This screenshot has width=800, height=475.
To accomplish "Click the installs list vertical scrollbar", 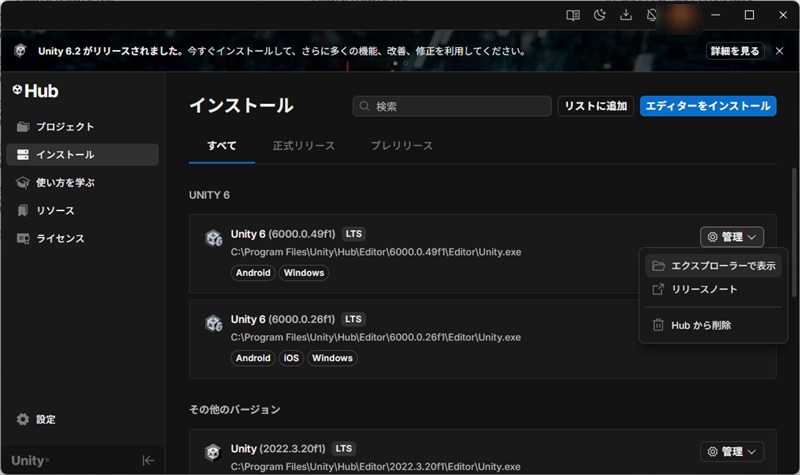I will [794, 232].
